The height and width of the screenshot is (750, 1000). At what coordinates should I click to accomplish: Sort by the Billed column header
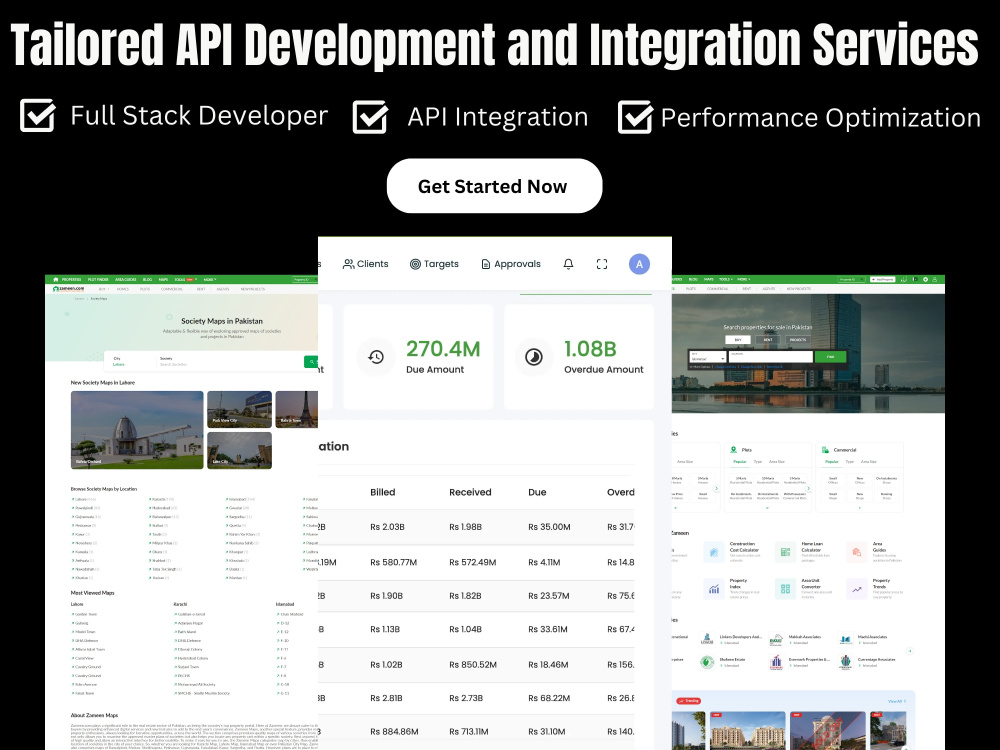click(x=383, y=492)
